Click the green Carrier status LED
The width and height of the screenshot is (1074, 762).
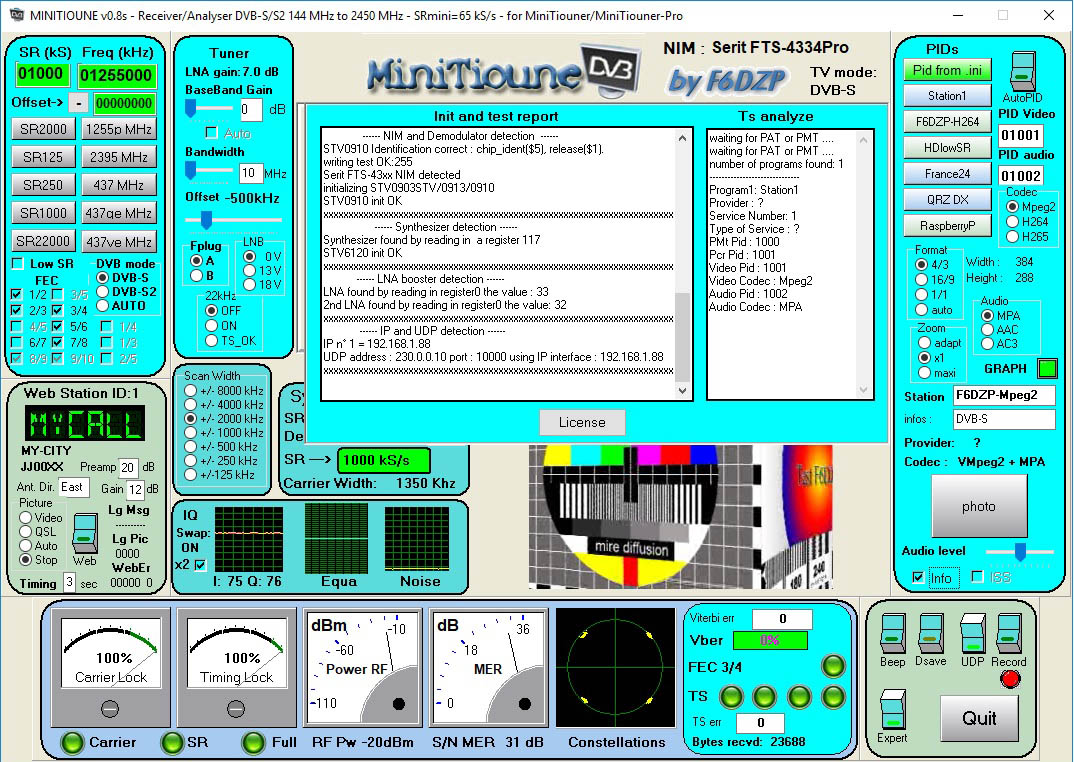72,743
